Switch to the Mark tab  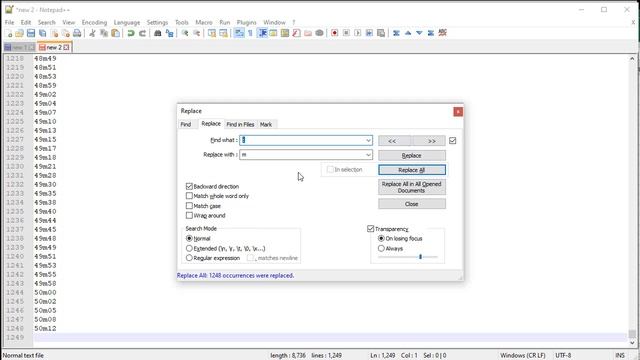(x=266, y=124)
